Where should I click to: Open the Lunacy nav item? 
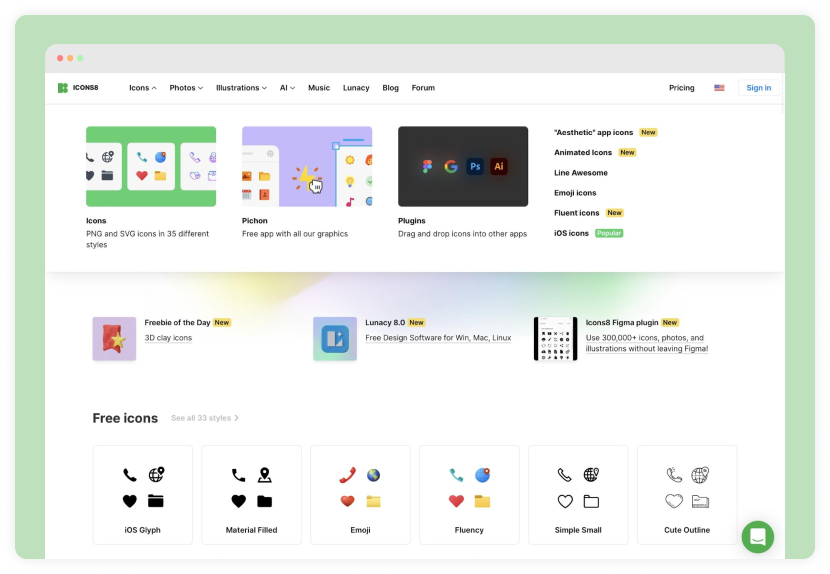(356, 88)
